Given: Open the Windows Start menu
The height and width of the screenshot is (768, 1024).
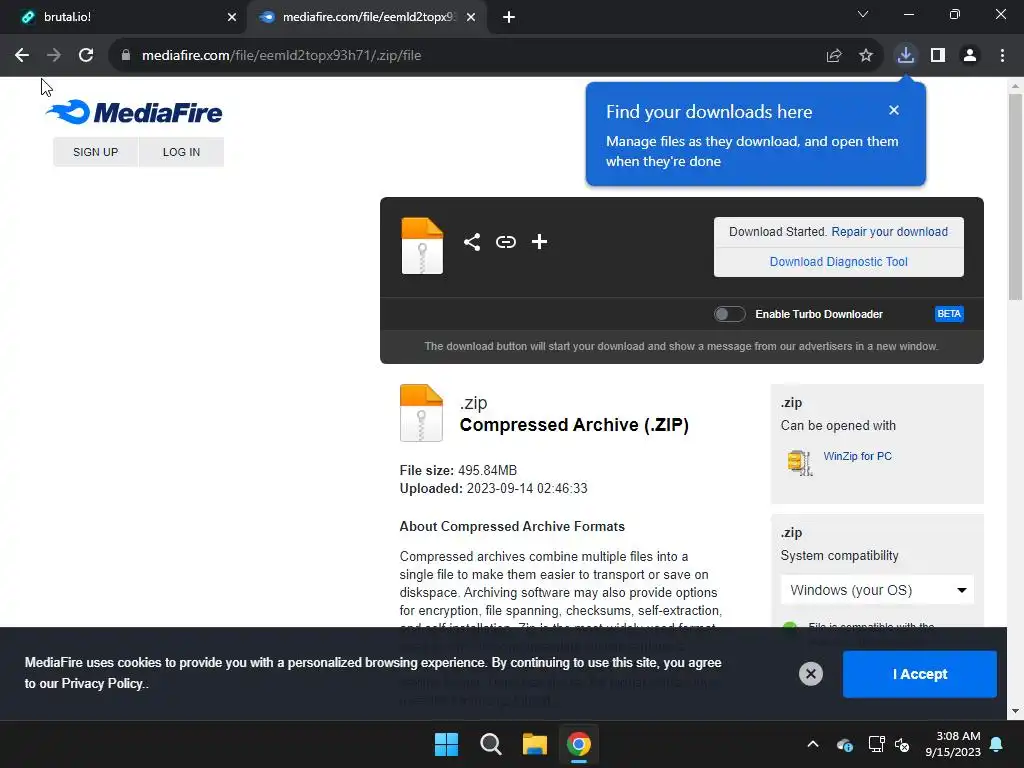Looking at the screenshot, I should coord(447,744).
